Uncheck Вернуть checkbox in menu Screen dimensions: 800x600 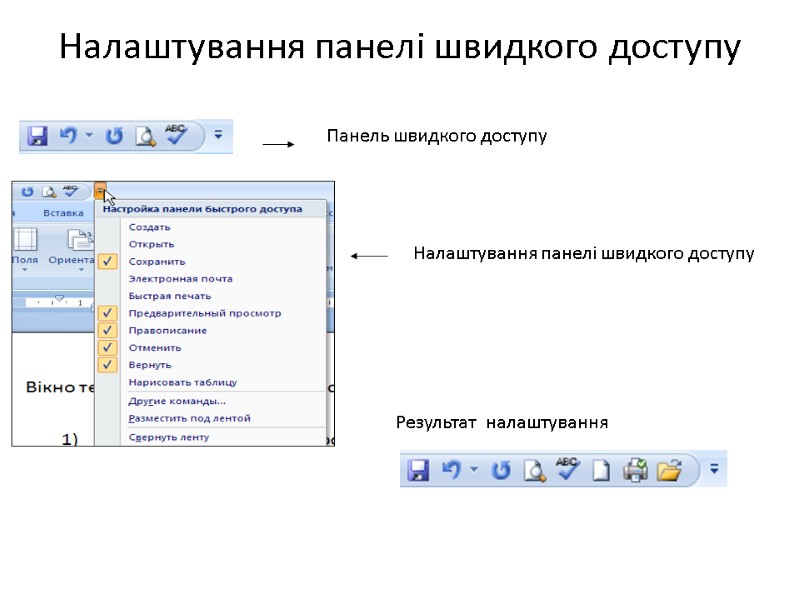click(108, 365)
